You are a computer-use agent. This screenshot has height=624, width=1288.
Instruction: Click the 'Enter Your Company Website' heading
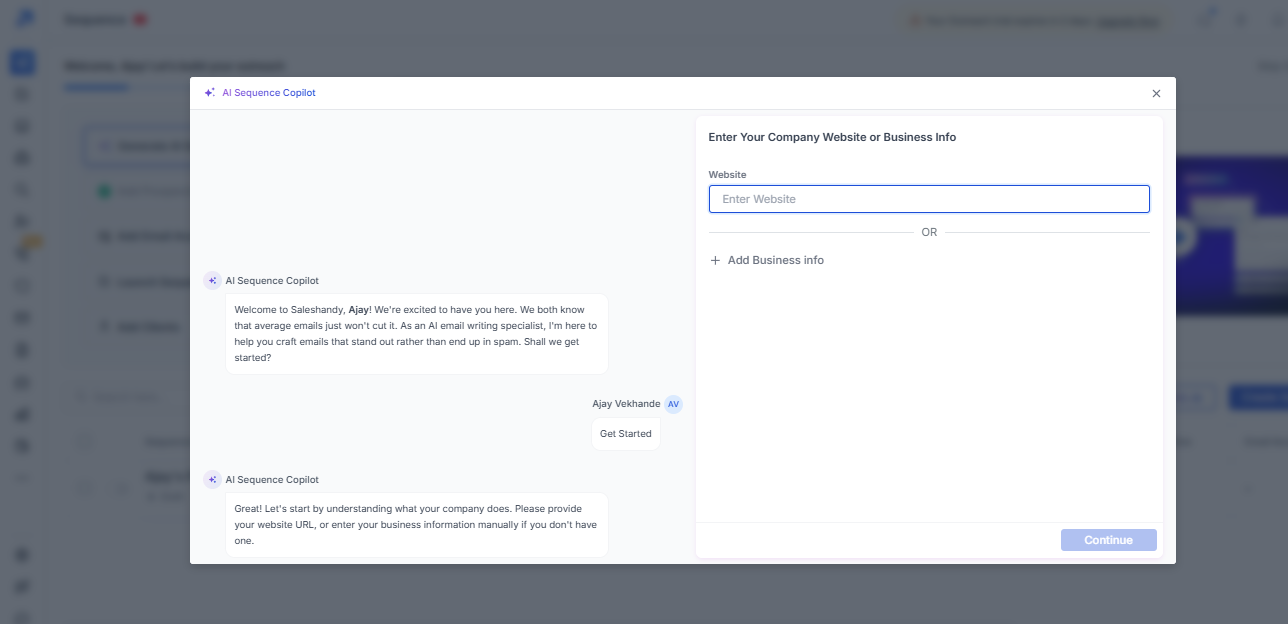pos(832,137)
